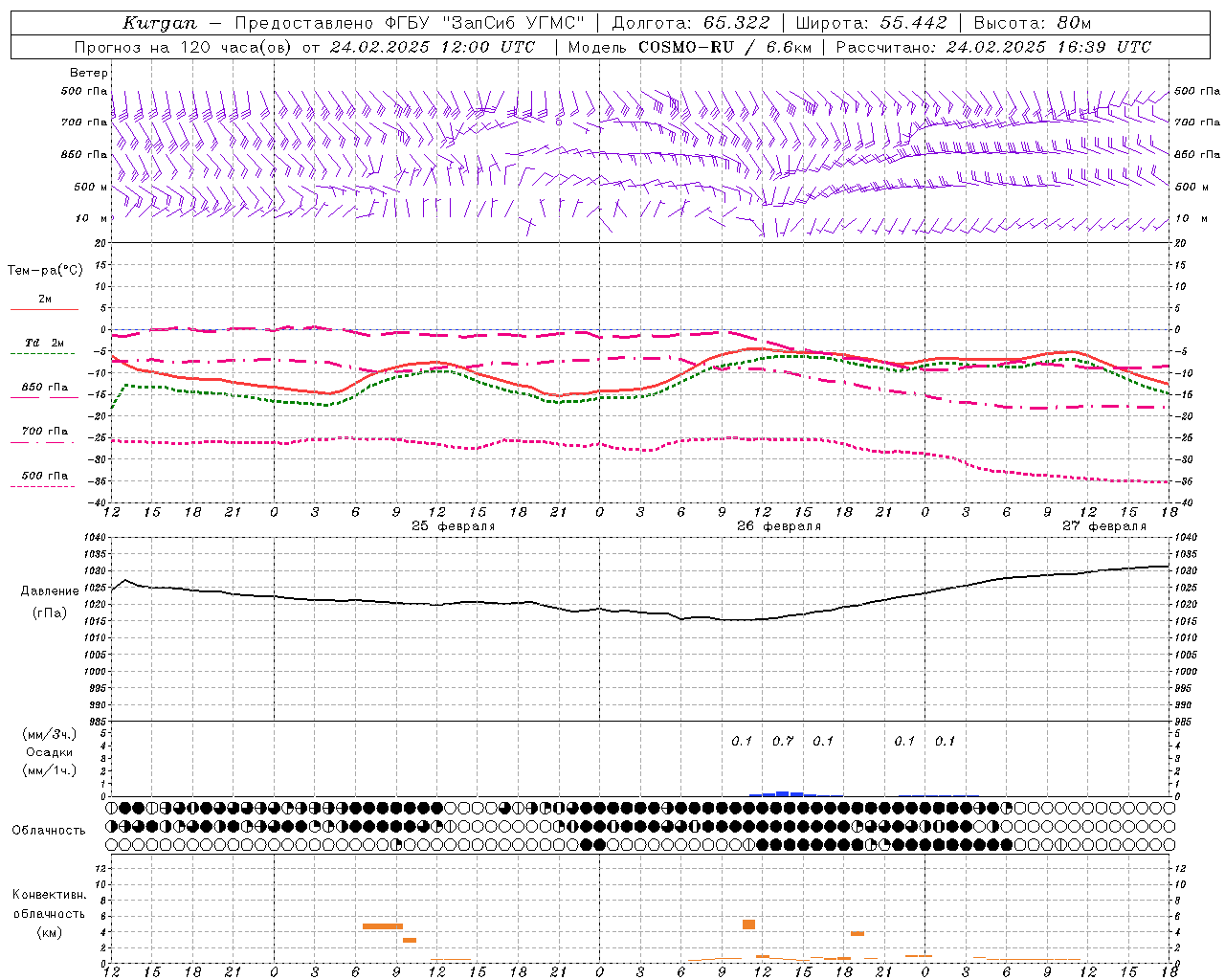This screenshot has height=980, width=1225.
Task: Click the (гПа) pressure unit label
Action: click(x=50, y=612)
